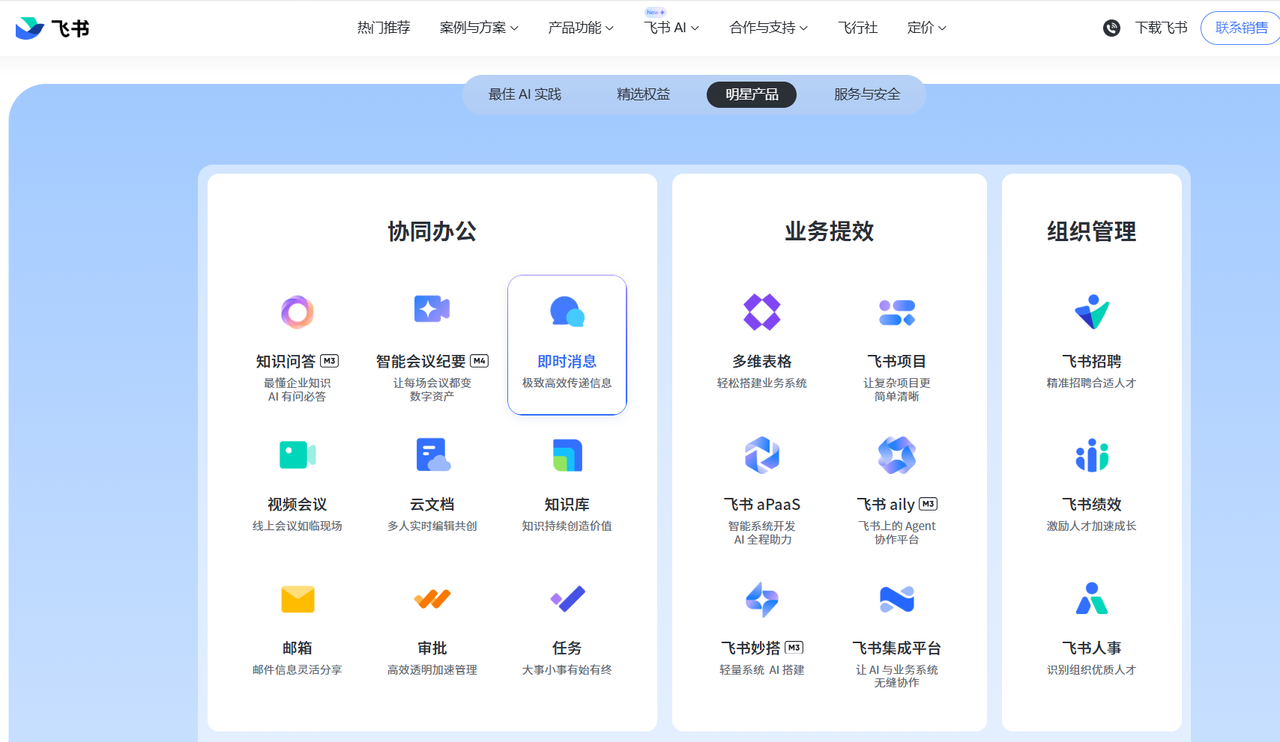This screenshot has width=1280, height=742.
Task: Select the 飞书集成平台 wave icon
Action: [897, 599]
